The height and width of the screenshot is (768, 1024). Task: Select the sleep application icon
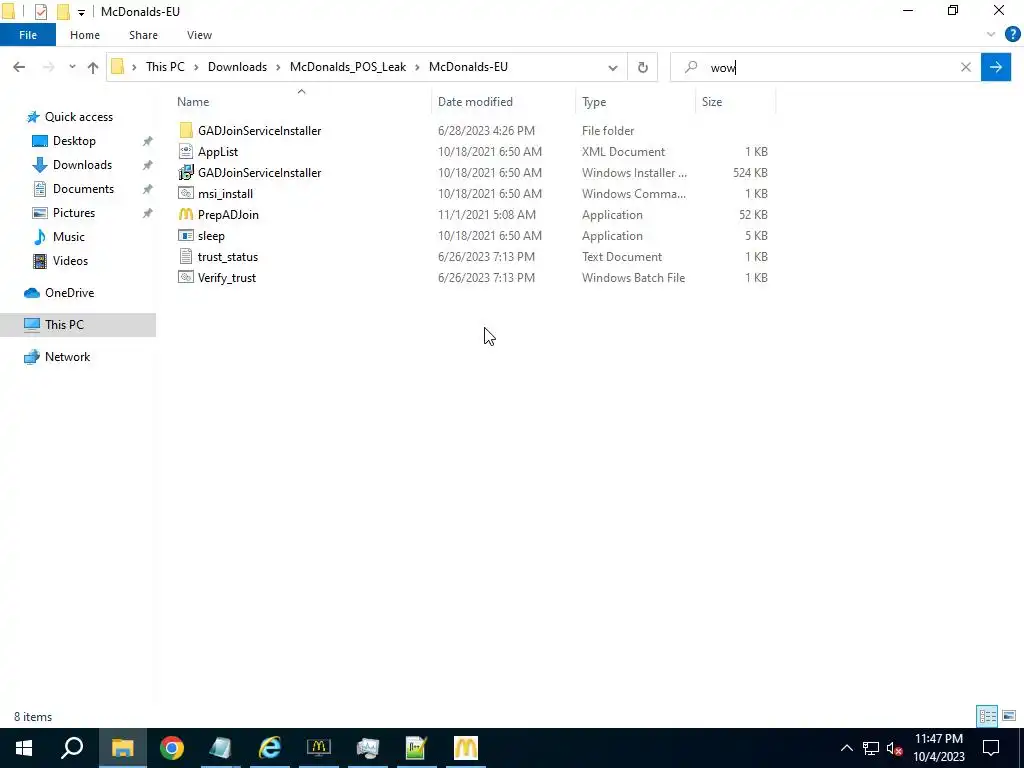click(x=186, y=236)
